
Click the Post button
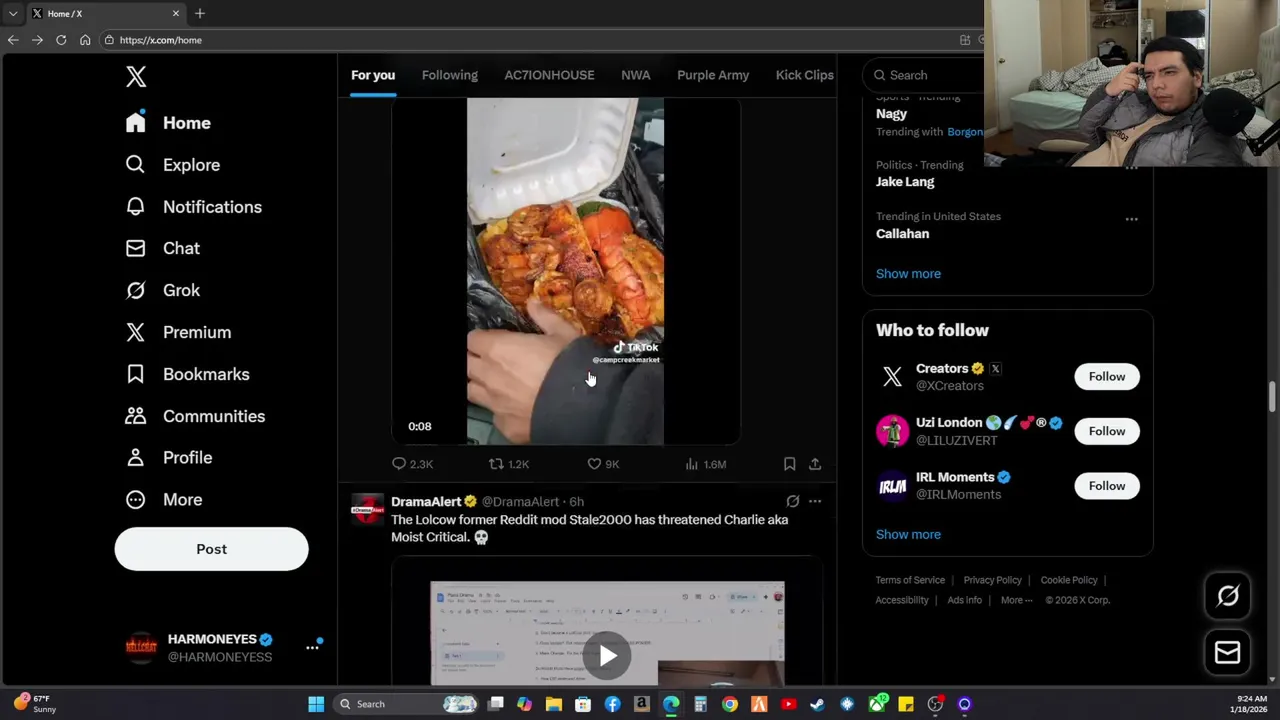pyautogui.click(x=211, y=549)
